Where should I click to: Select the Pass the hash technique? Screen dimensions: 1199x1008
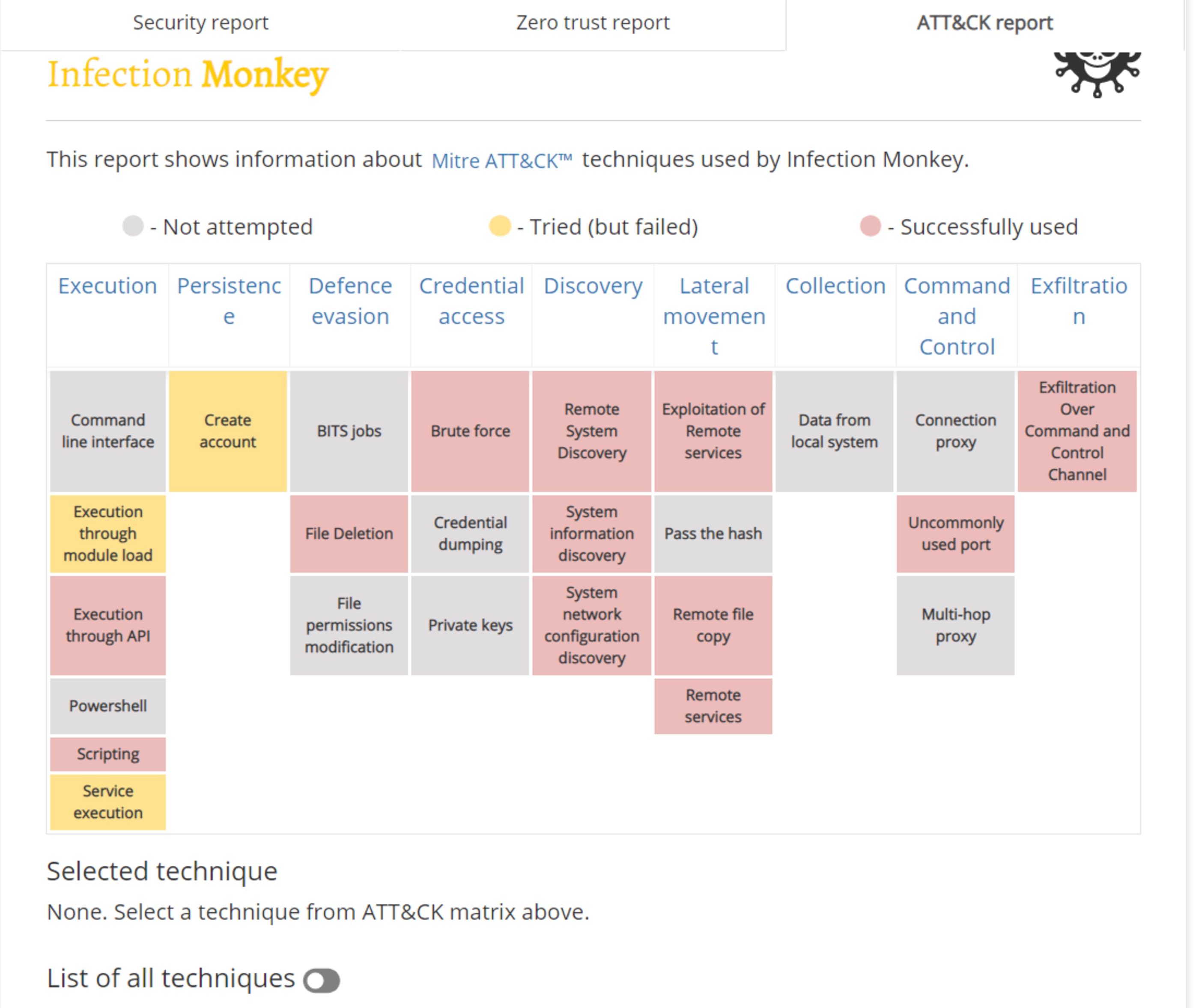pyautogui.click(x=713, y=534)
